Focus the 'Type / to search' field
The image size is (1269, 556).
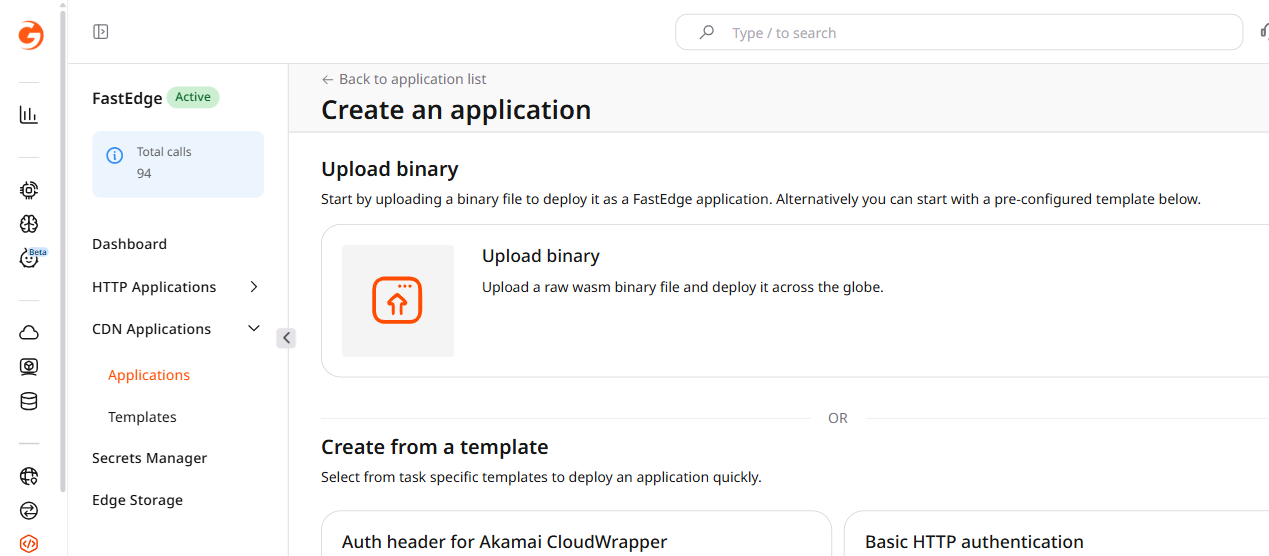point(958,32)
